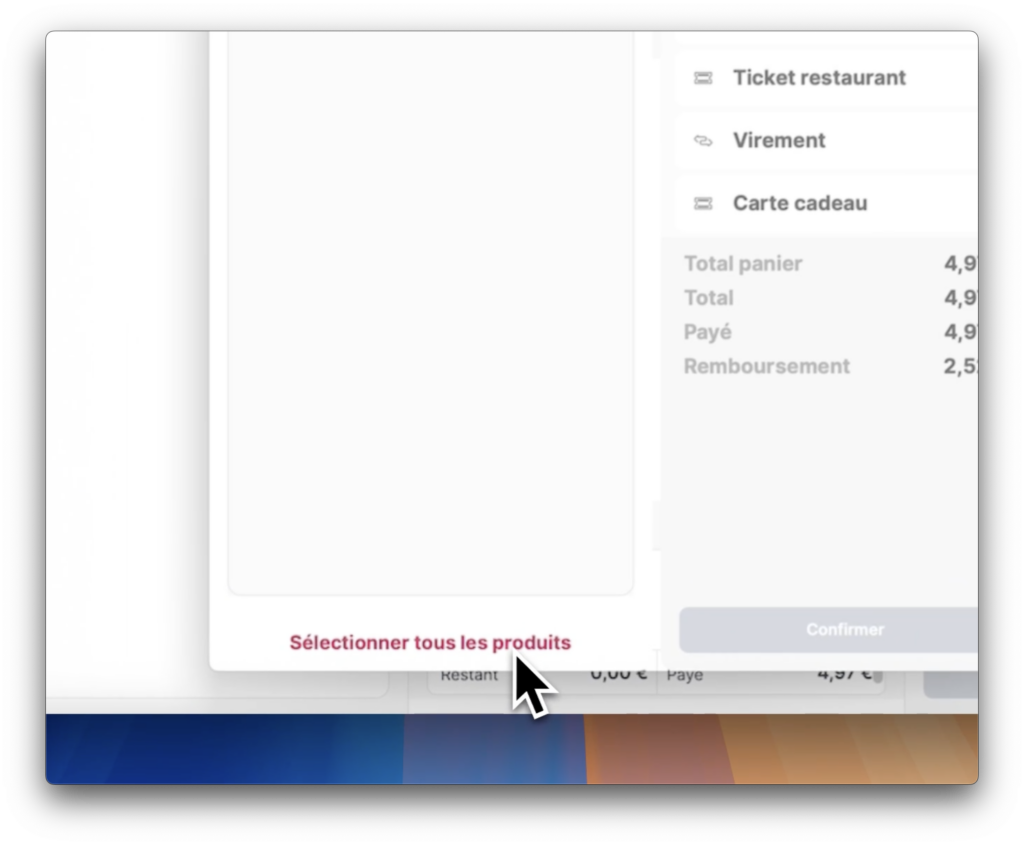Choose Ticket restaurant payment method label
Viewport: 1024px width, 845px height.
coord(819,78)
